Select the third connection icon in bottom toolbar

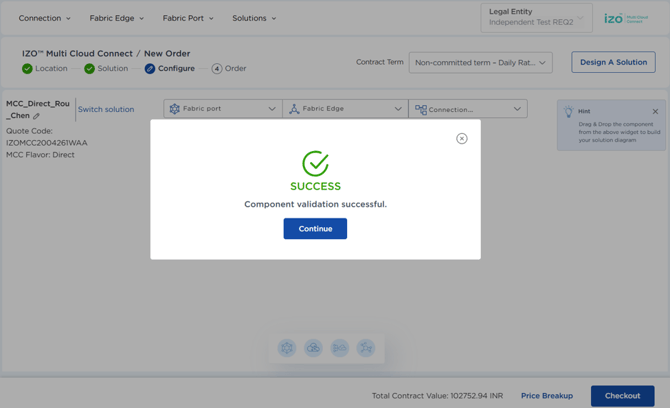coord(340,348)
